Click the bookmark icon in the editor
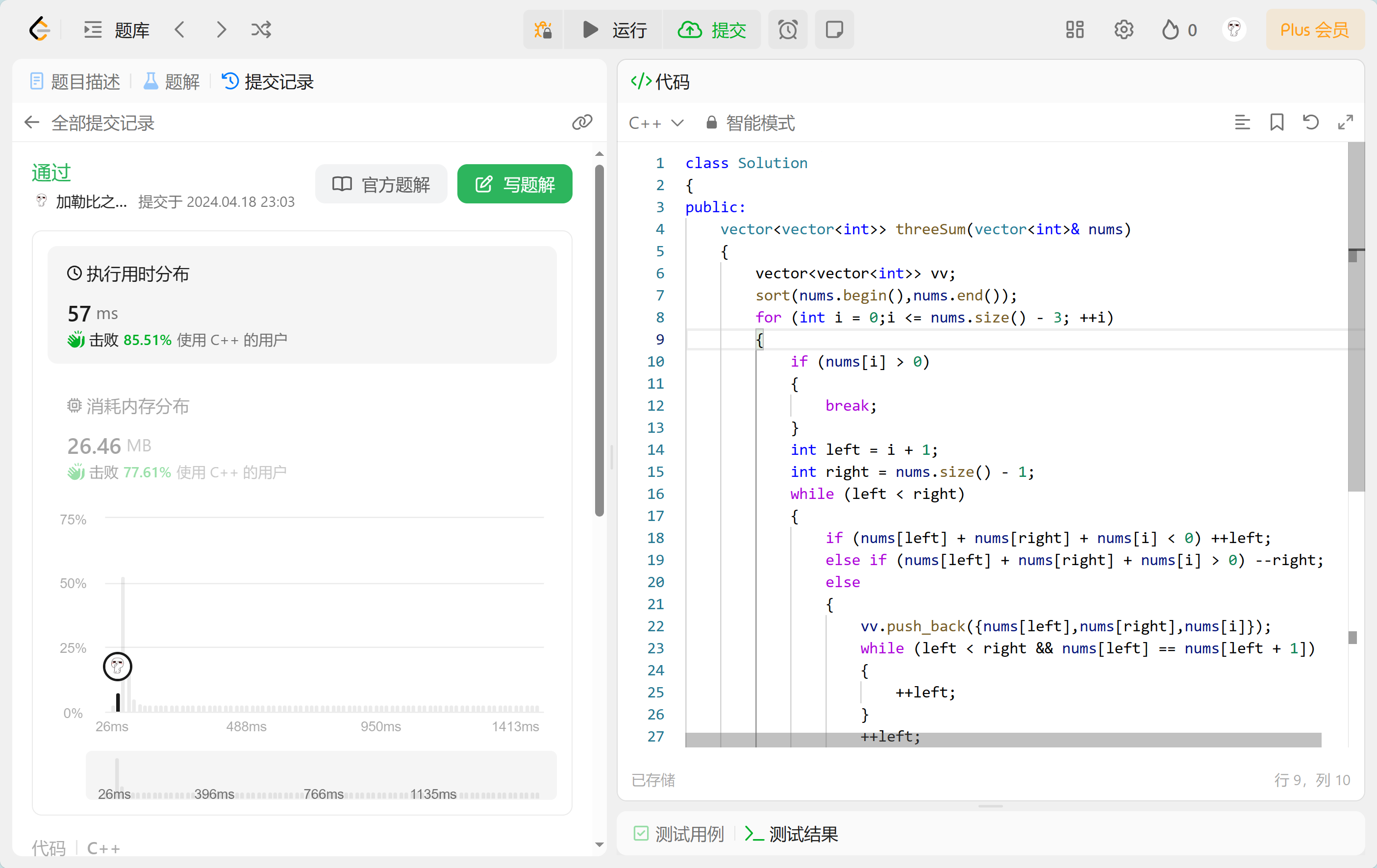1377x868 pixels. (1277, 123)
